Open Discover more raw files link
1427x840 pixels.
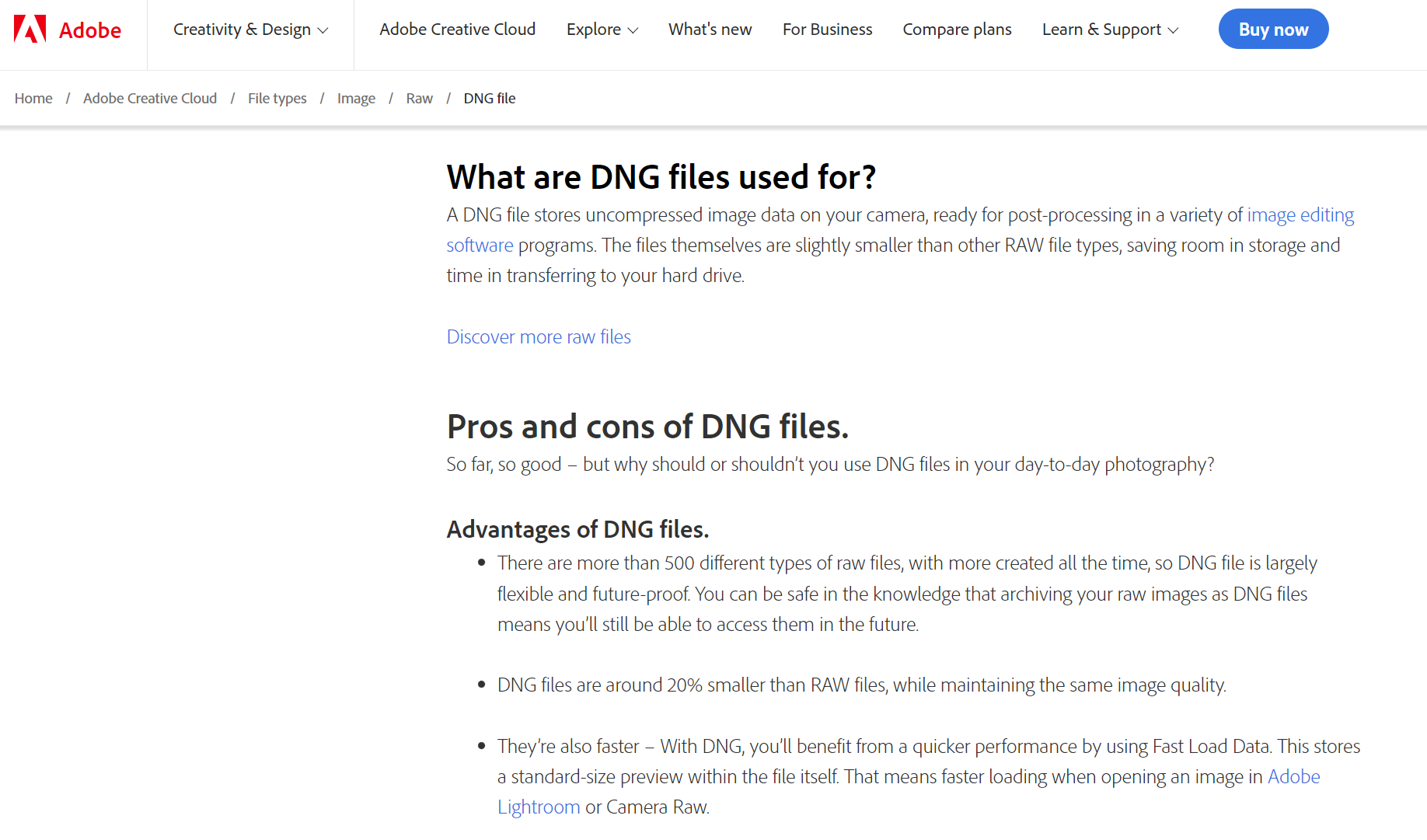pyautogui.click(x=539, y=336)
